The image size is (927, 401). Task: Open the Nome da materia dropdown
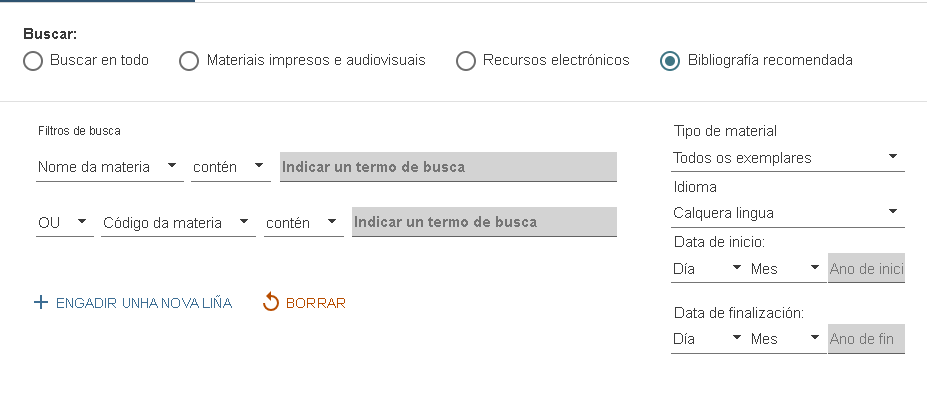click(108, 167)
